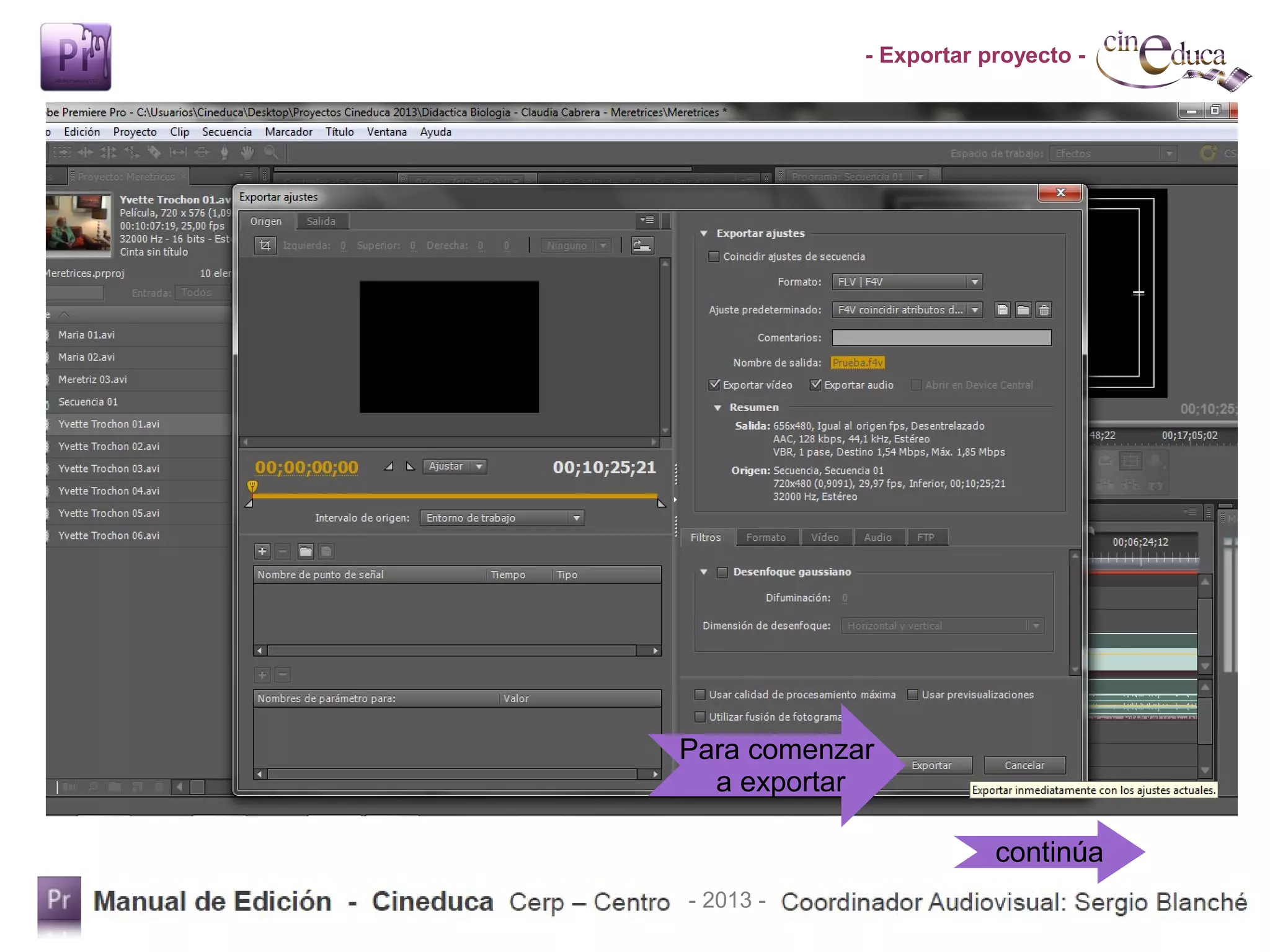Select the rolling edit tool in toolbar
1270x952 pixels.
(x=109, y=153)
